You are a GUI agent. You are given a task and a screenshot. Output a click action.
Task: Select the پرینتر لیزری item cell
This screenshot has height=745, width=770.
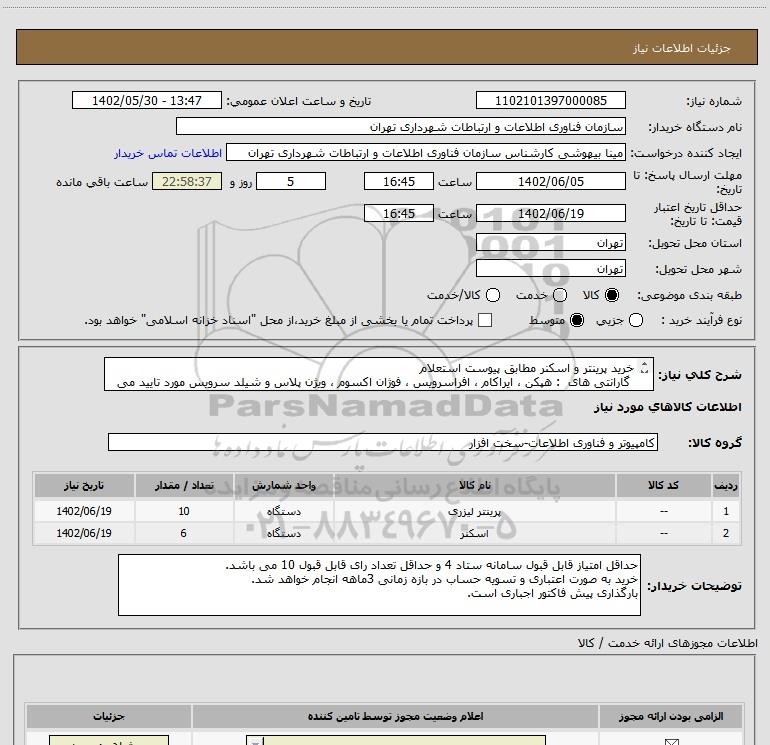[474, 511]
